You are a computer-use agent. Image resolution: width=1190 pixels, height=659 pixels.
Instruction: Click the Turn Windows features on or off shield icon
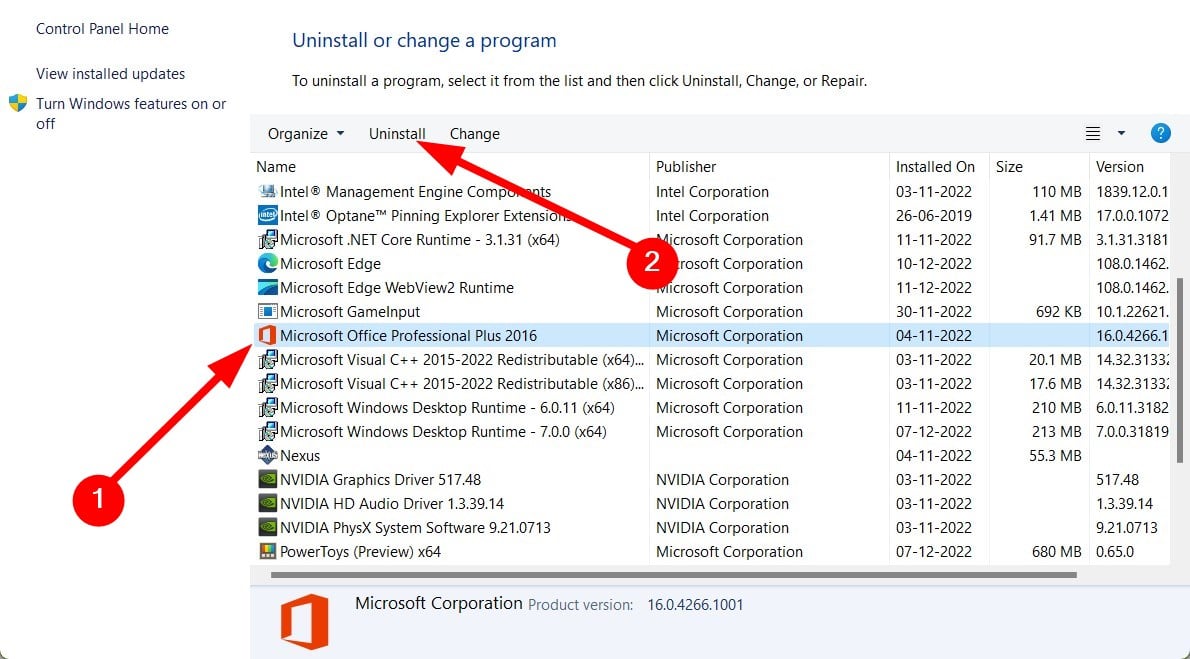tap(15, 103)
